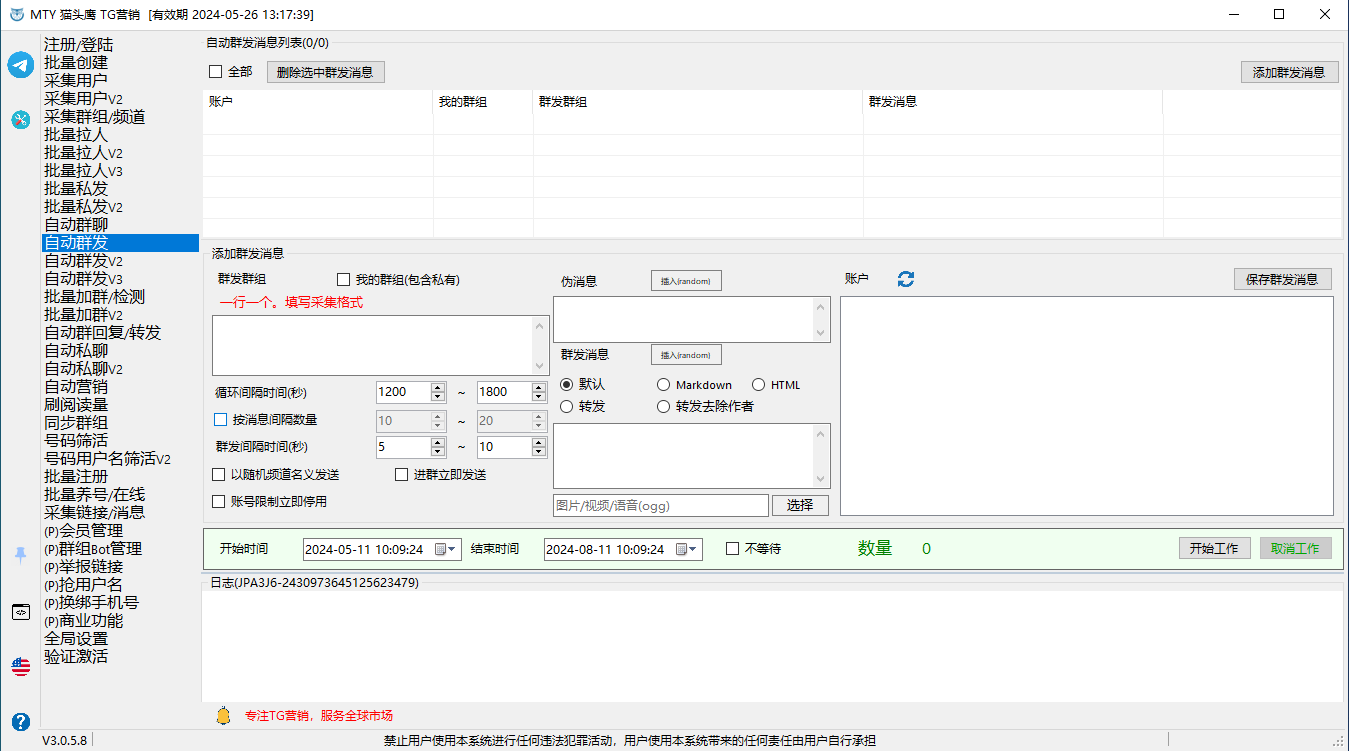Open the help question mark icon
This screenshot has height=751, width=1349.
[20, 721]
